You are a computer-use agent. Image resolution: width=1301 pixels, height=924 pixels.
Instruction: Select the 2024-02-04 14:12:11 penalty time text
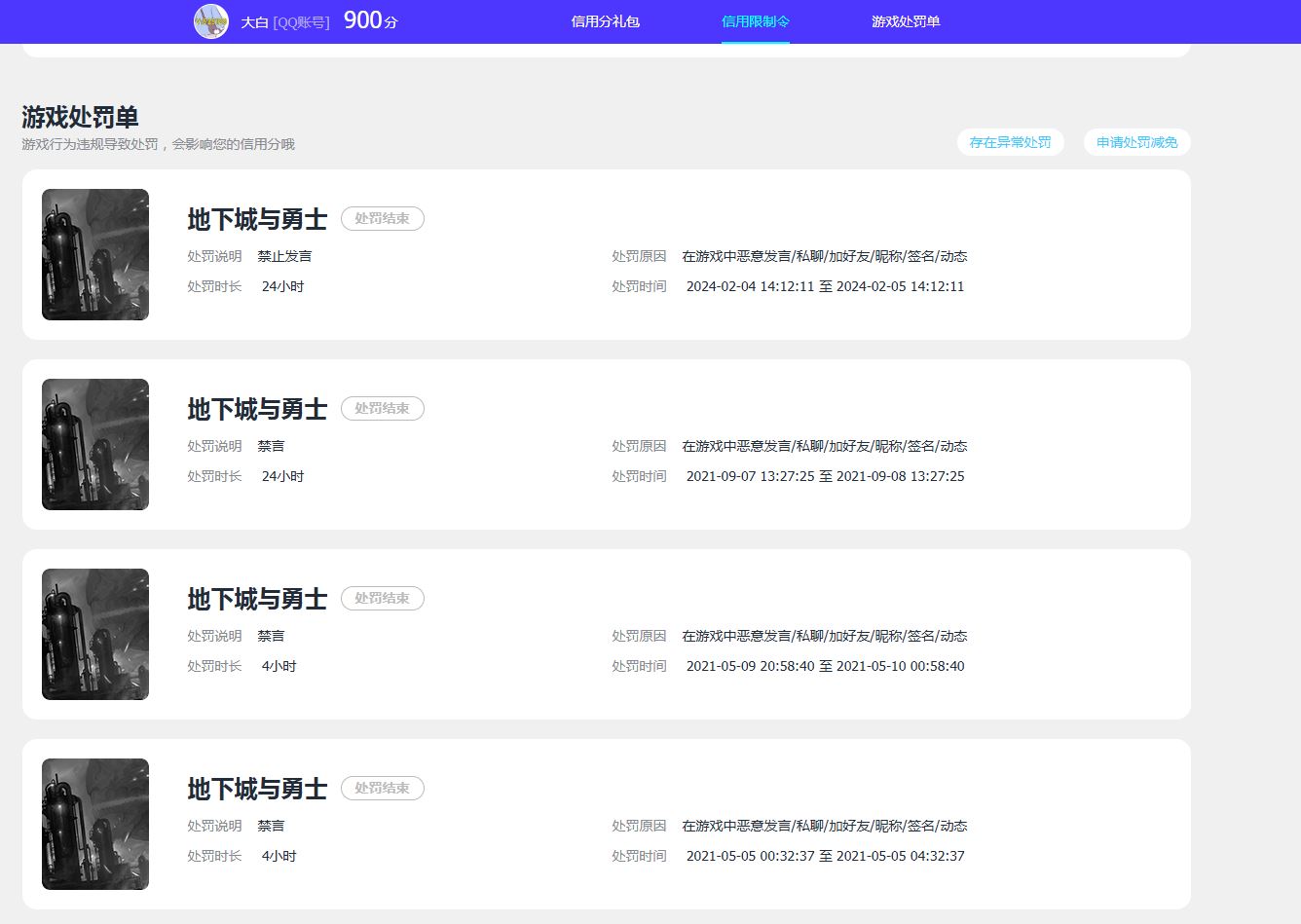750,286
